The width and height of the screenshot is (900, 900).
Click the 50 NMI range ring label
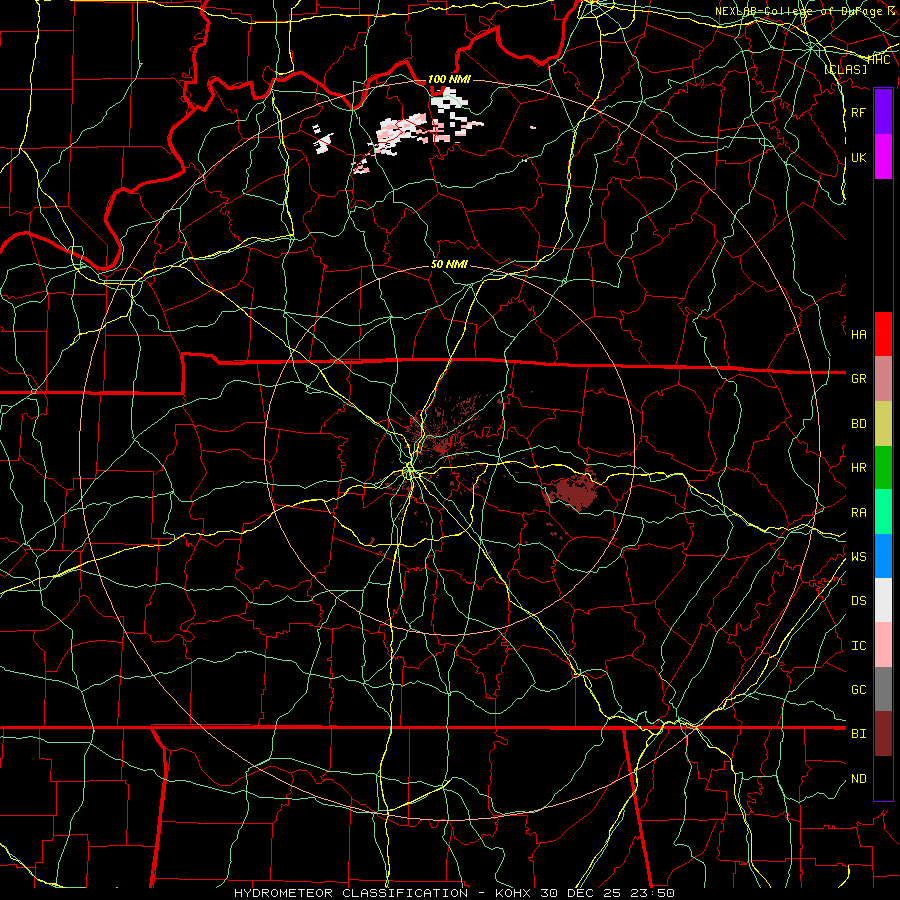[x=449, y=264]
